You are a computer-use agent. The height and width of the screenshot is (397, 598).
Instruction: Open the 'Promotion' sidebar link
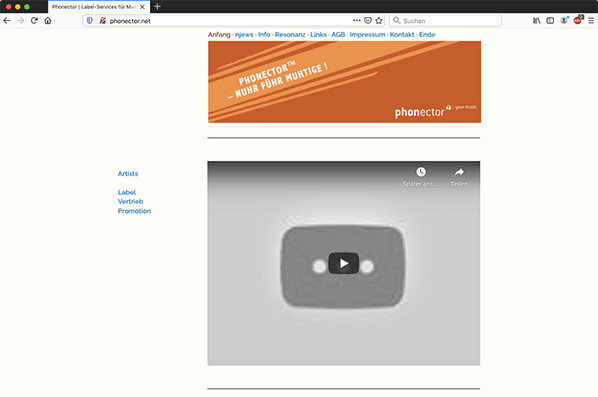134,211
